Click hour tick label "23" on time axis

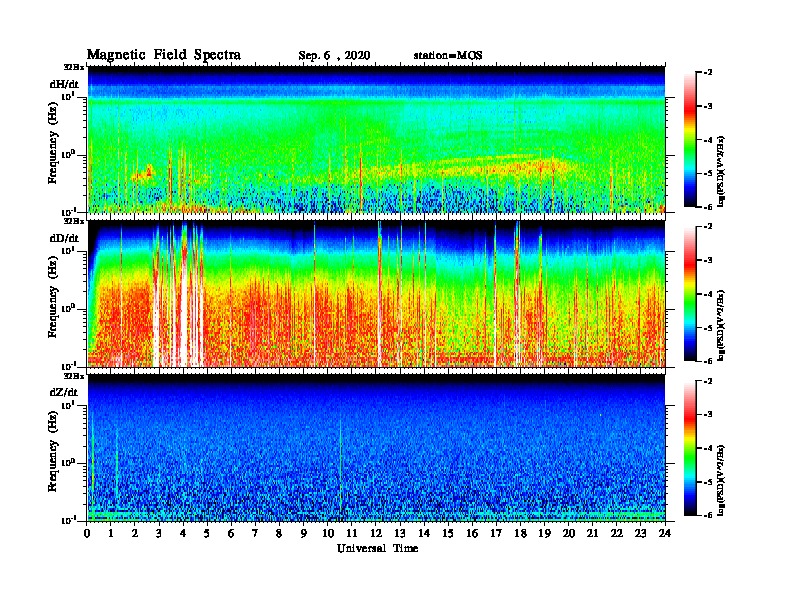click(640, 534)
